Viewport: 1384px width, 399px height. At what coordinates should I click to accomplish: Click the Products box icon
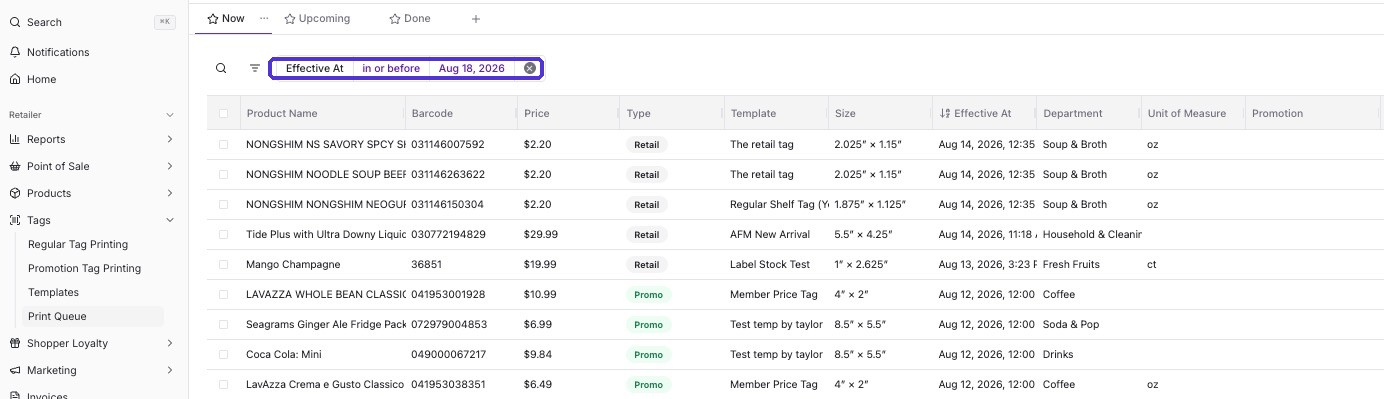15,193
